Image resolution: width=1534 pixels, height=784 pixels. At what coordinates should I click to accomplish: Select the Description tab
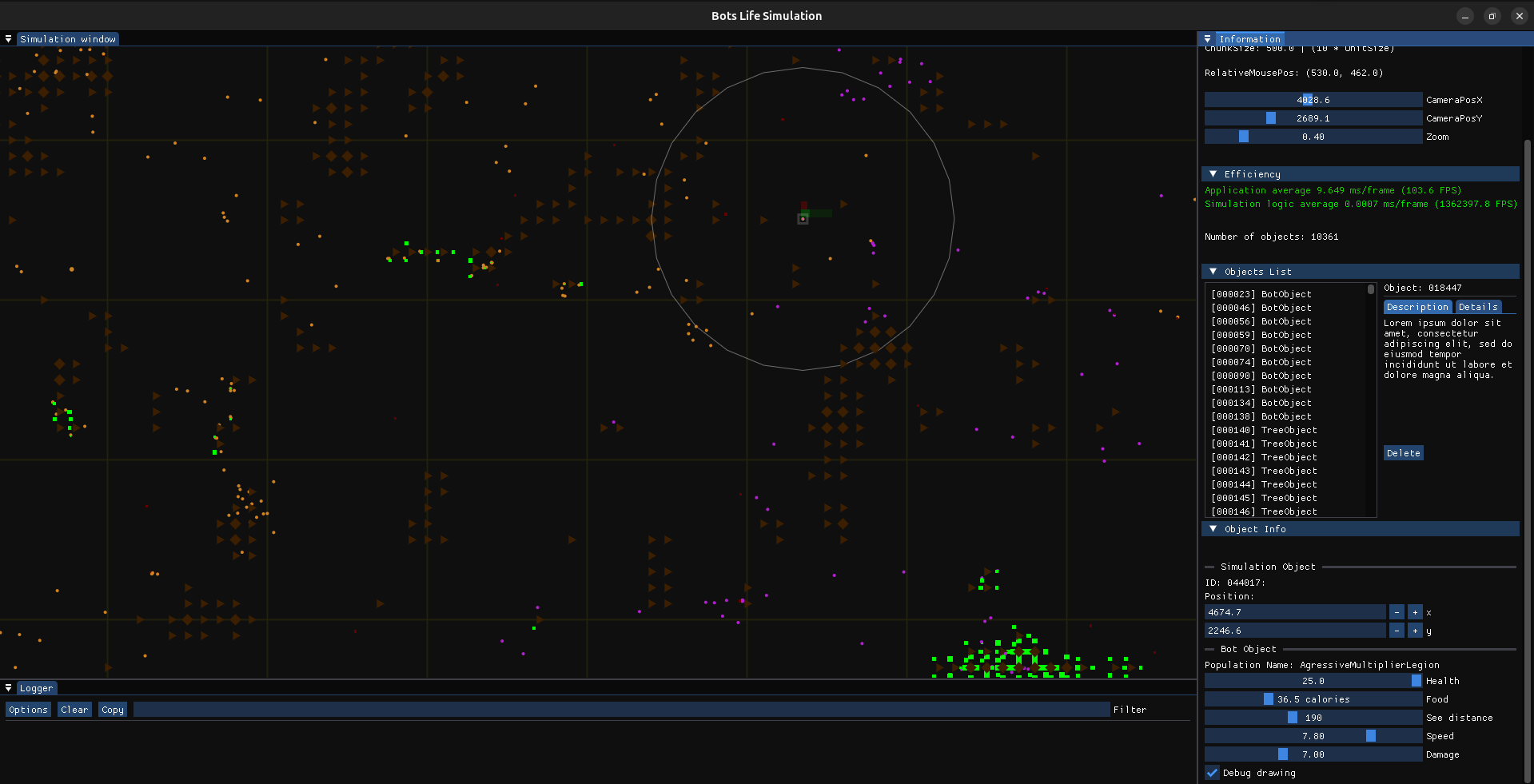1417,306
